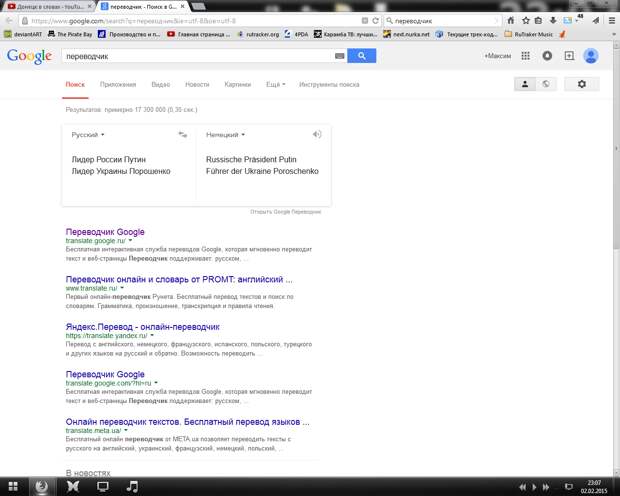The image size is (620, 496).
Task: Bookmark this page with the star
Action: tap(525, 21)
